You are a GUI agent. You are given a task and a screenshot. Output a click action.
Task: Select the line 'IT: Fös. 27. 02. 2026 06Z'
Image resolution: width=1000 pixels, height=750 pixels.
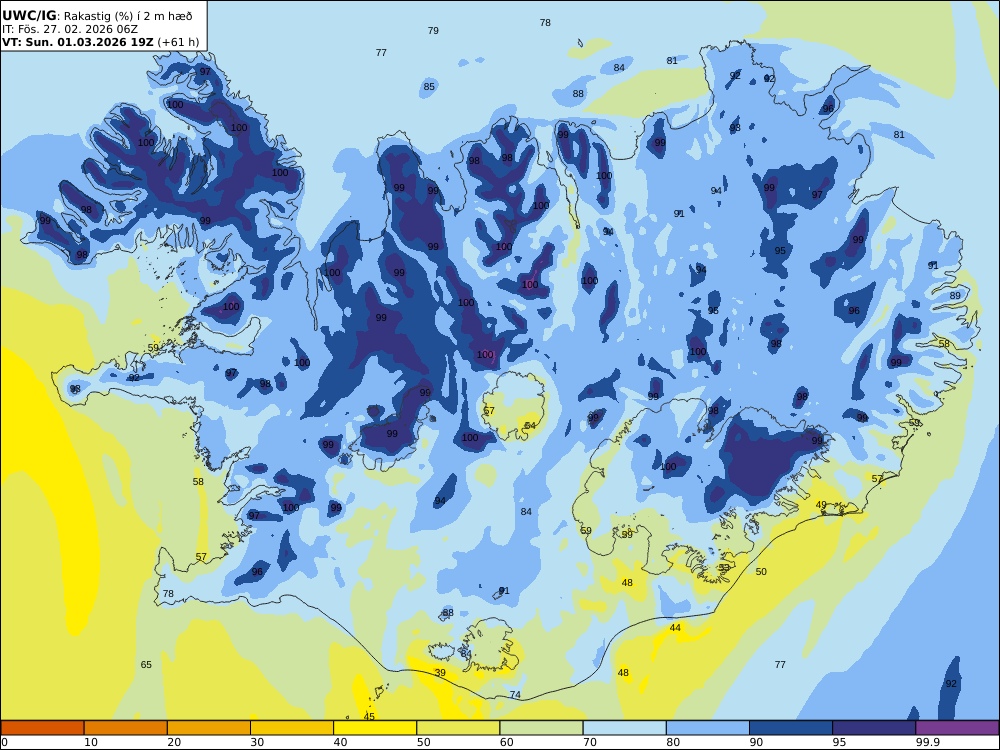click(x=70, y=29)
